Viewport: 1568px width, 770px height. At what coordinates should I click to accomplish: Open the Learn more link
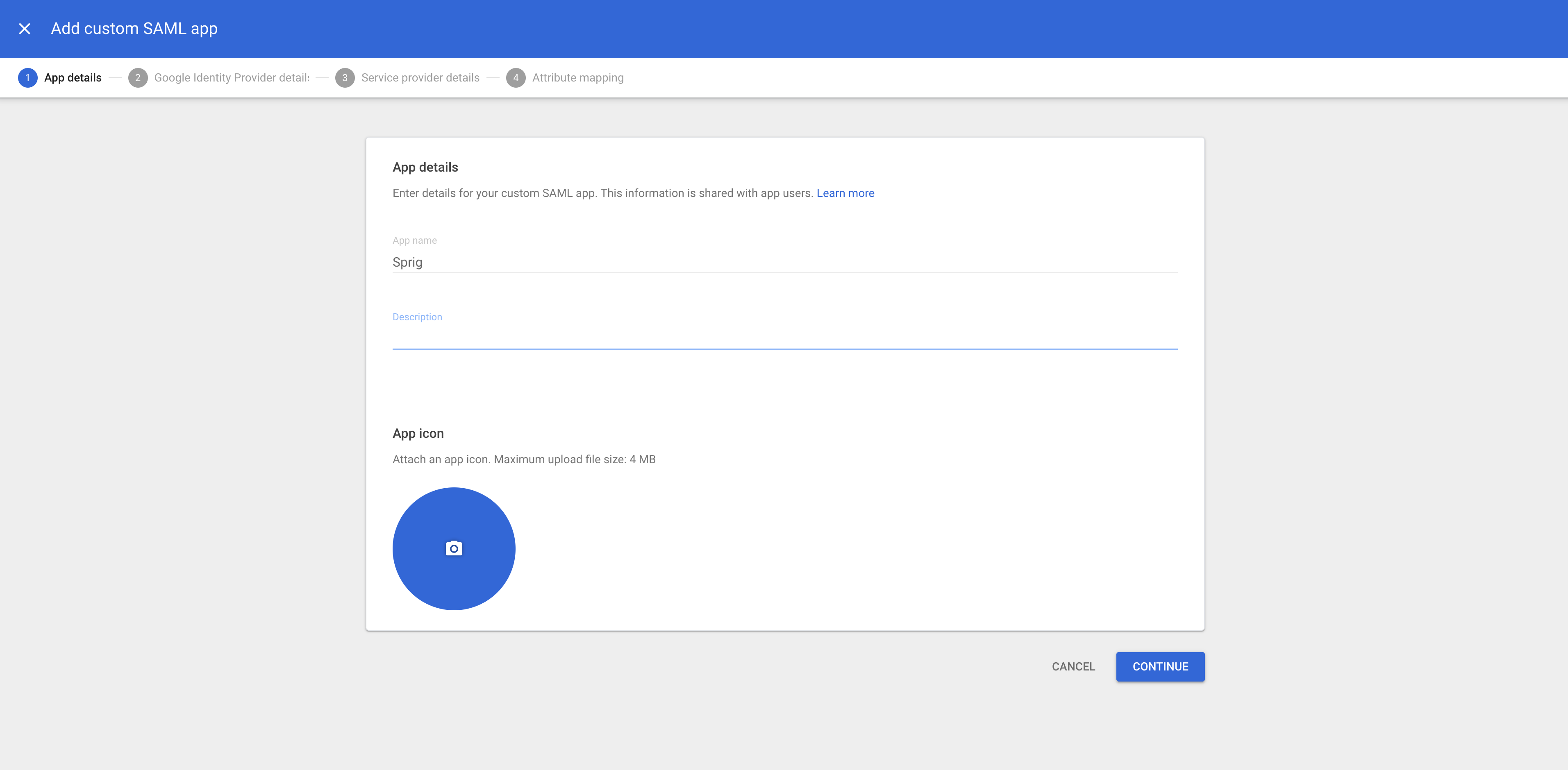pyautogui.click(x=845, y=193)
